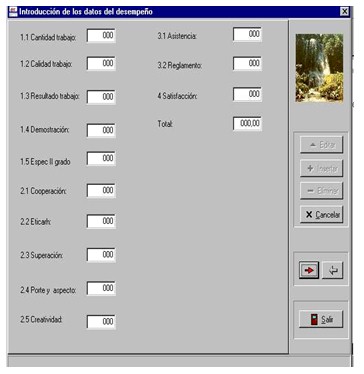364x374 pixels.
Task: Click the disabled Eliminar button
Action: point(321,191)
